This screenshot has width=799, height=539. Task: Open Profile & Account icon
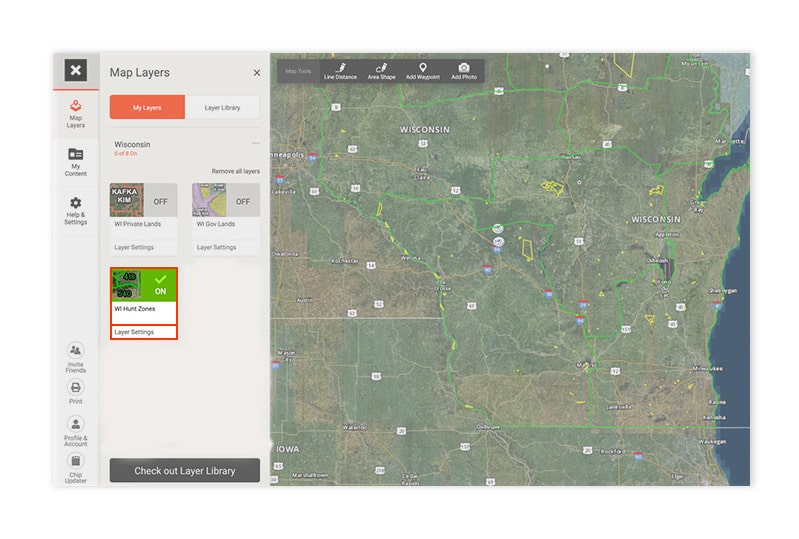click(x=76, y=424)
